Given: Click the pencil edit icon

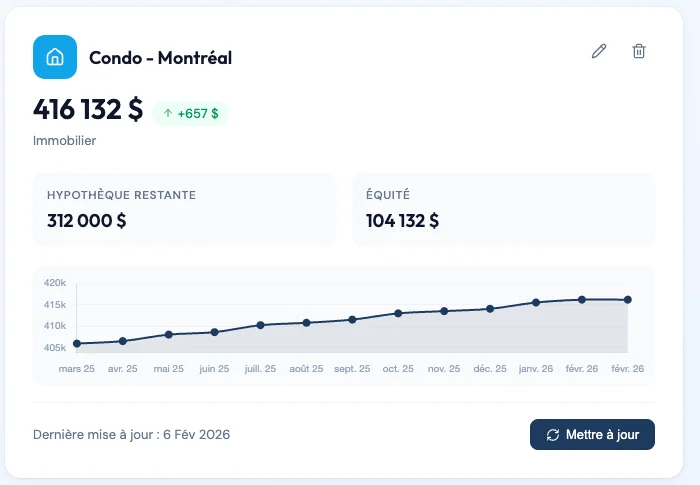Looking at the screenshot, I should (x=599, y=51).
